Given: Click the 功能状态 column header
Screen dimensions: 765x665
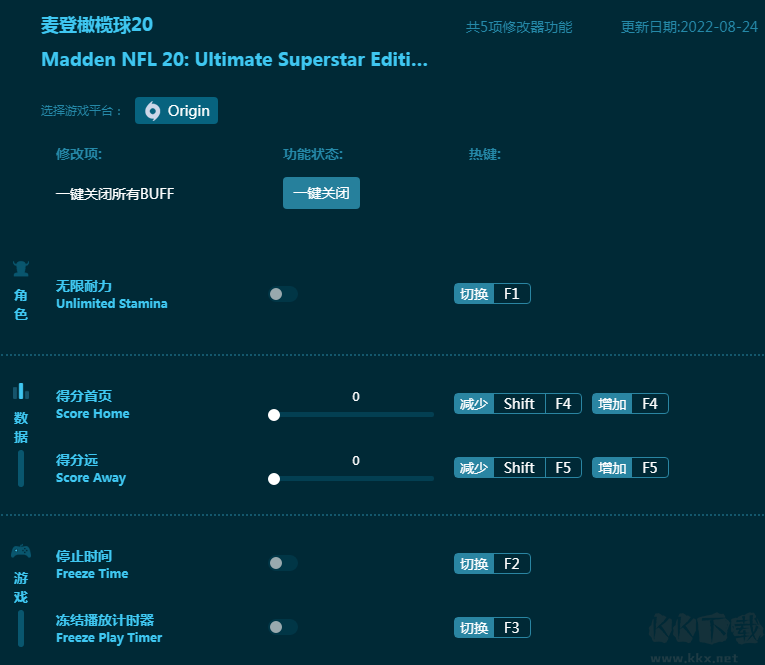Looking at the screenshot, I should pos(313,154).
